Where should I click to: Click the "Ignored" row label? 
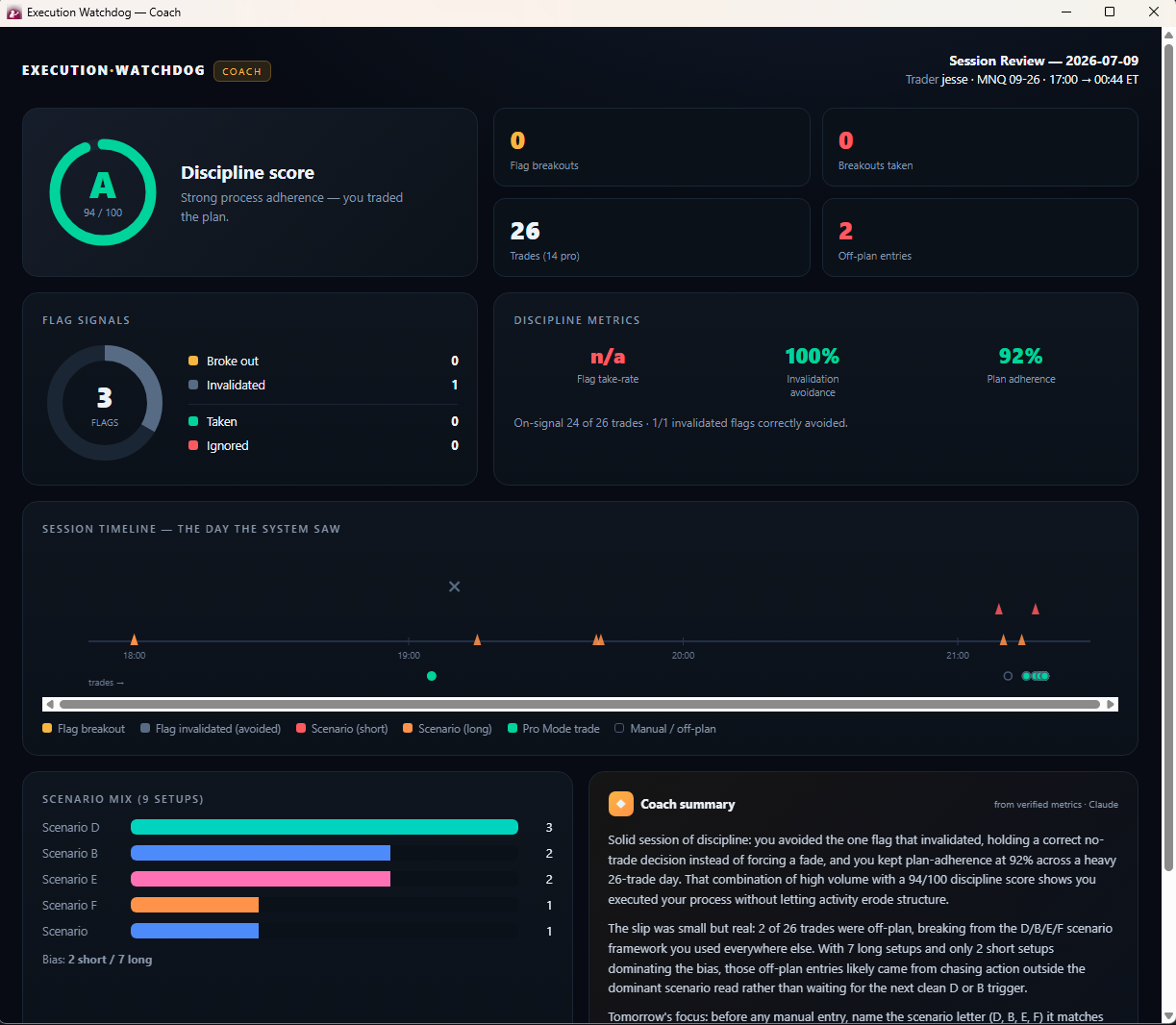tap(227, 445)
